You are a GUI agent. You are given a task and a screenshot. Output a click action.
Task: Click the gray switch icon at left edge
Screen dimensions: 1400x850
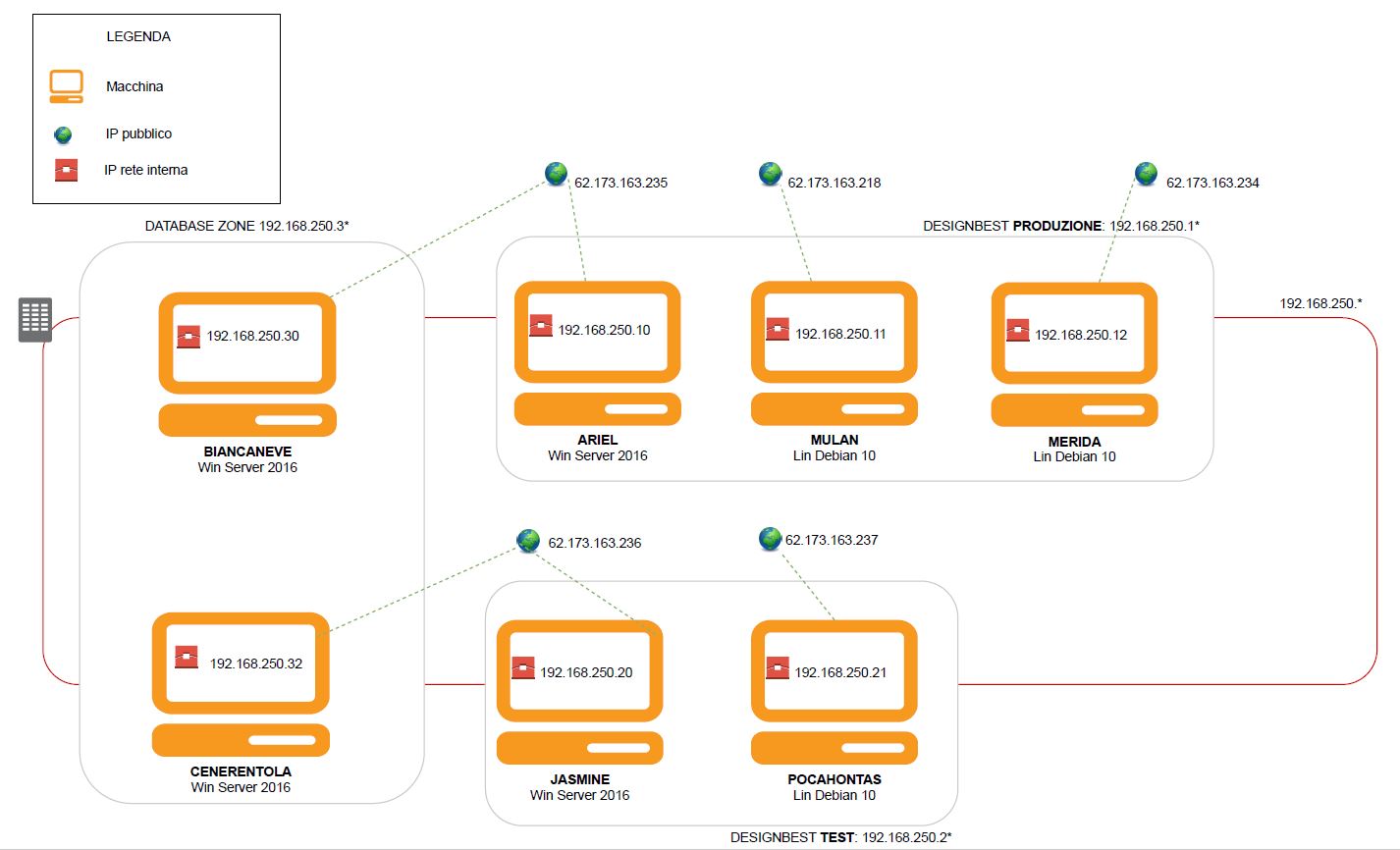[35, 320]
